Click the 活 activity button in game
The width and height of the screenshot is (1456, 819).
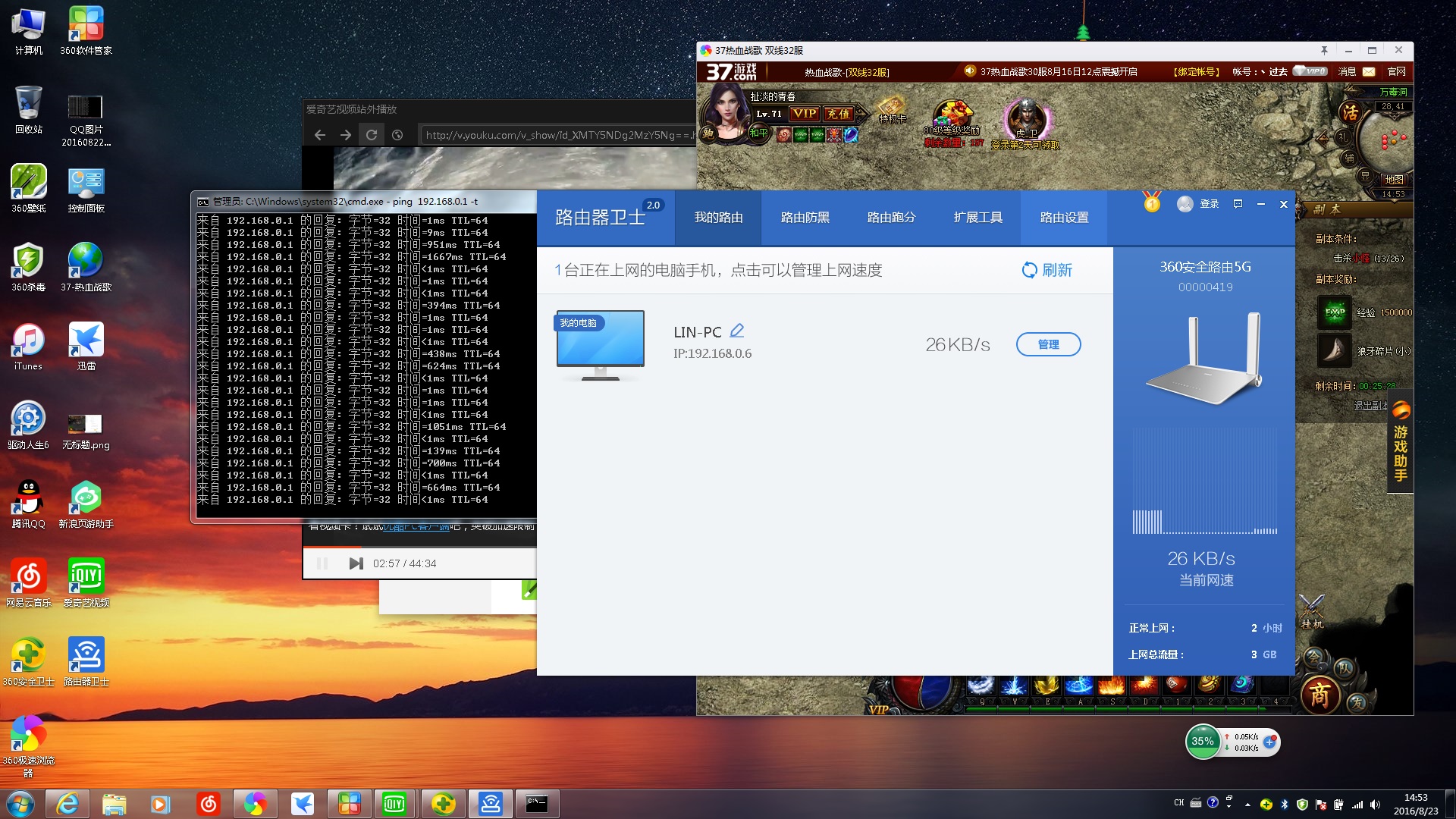coord(1351,113)
